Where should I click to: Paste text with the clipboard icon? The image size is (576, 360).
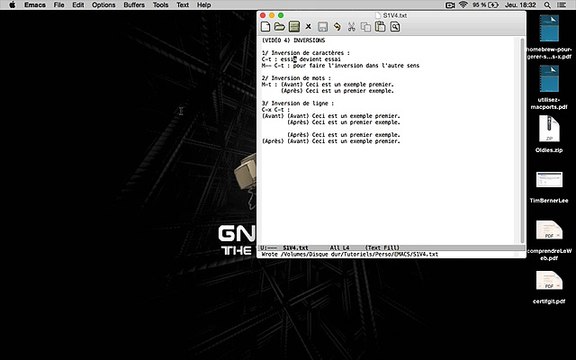[x=380, y=27]
